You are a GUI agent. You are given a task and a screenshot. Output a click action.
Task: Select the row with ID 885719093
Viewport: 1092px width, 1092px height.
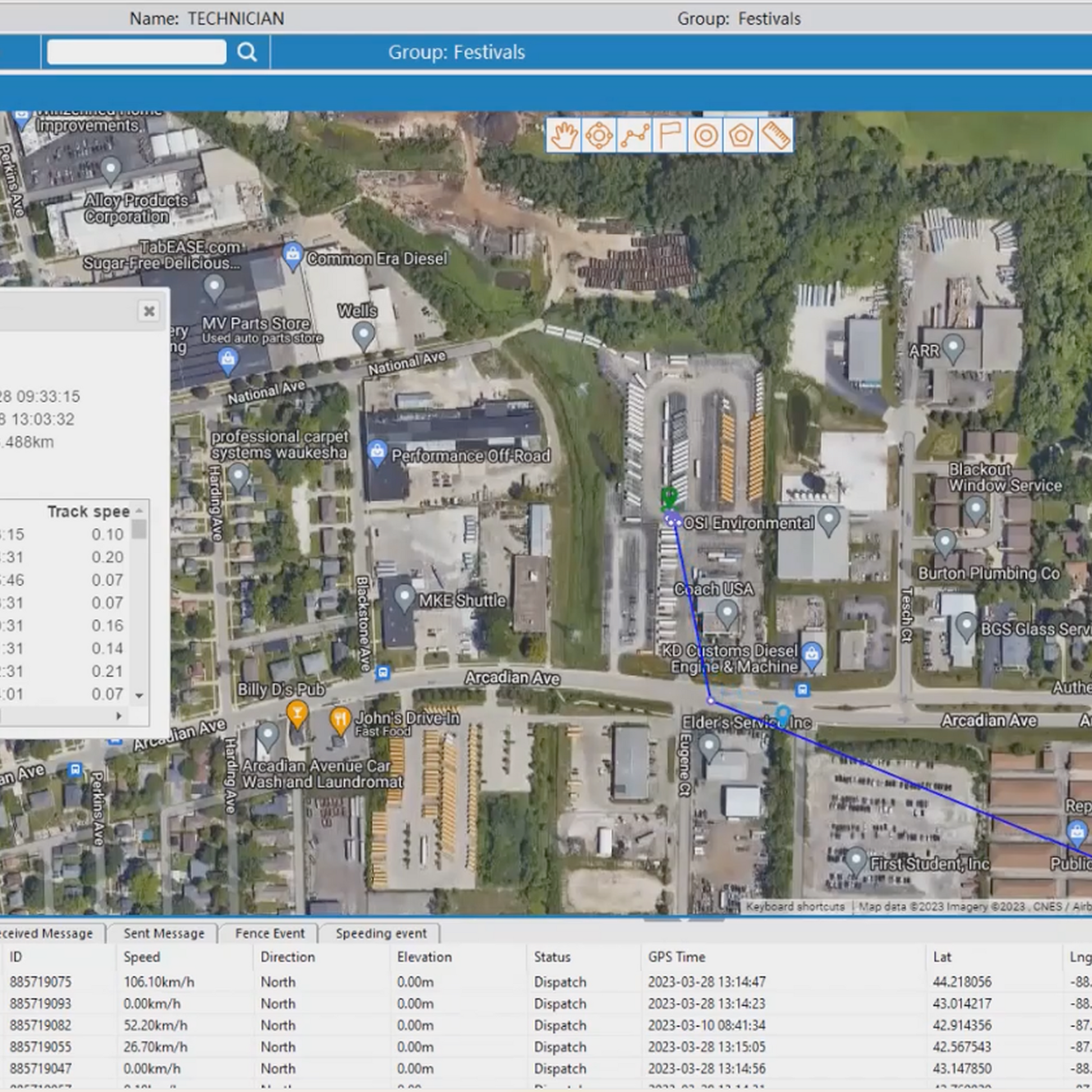[40, 1003]
